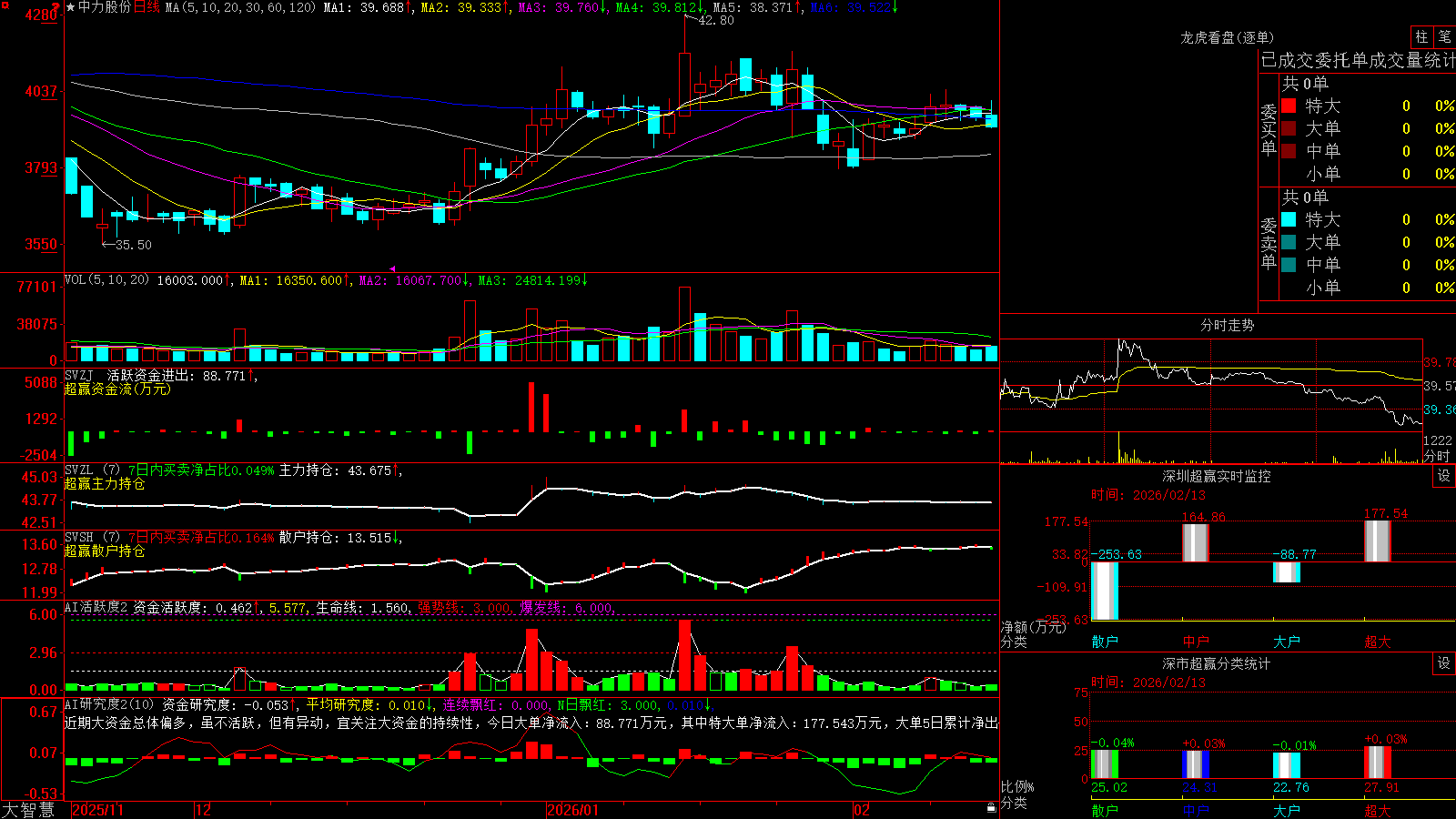Click the 42.80 high price annotation

(x=716, y=20)
